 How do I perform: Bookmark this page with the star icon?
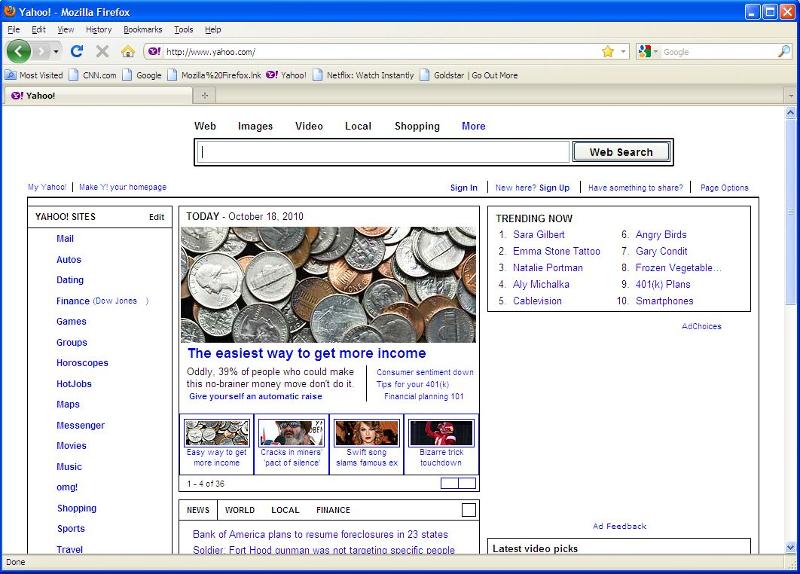tap(608, 52)
